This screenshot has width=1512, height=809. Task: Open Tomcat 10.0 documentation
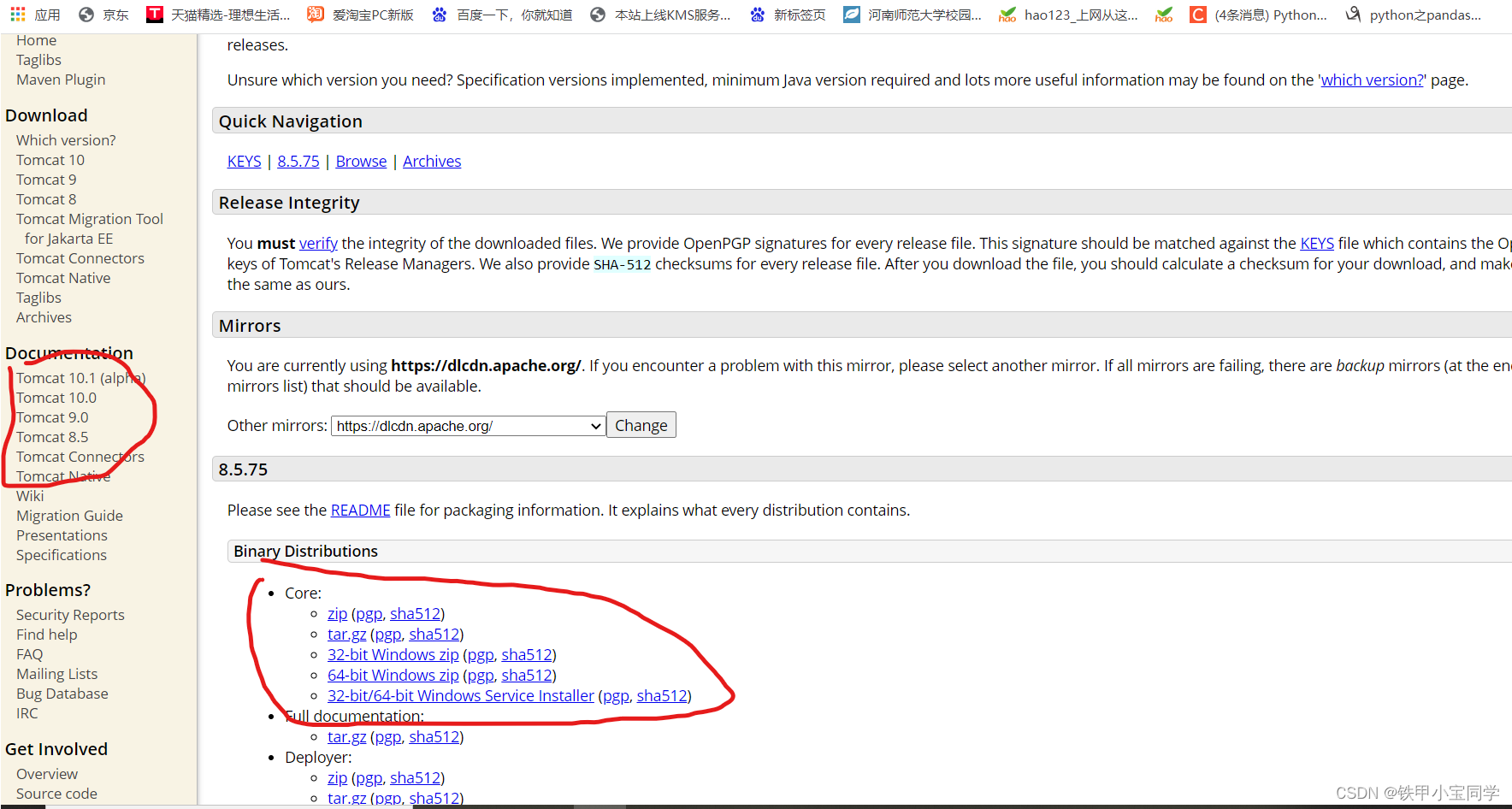56,398
